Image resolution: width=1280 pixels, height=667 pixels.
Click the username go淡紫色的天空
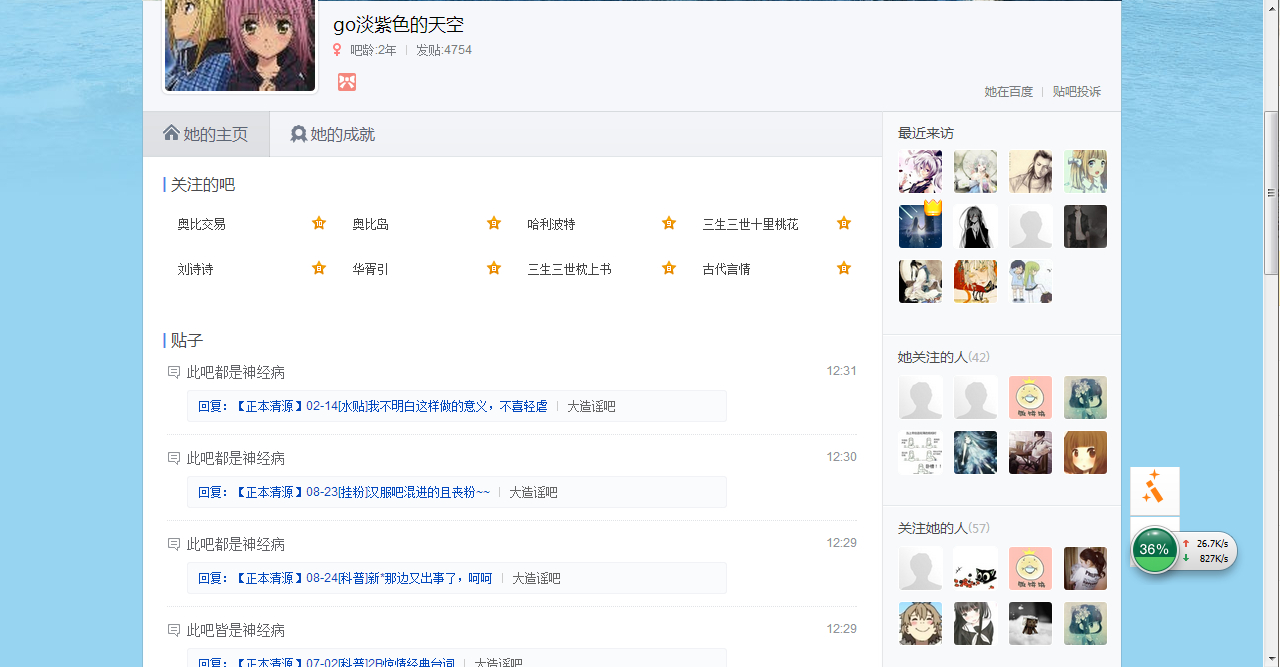398,25
